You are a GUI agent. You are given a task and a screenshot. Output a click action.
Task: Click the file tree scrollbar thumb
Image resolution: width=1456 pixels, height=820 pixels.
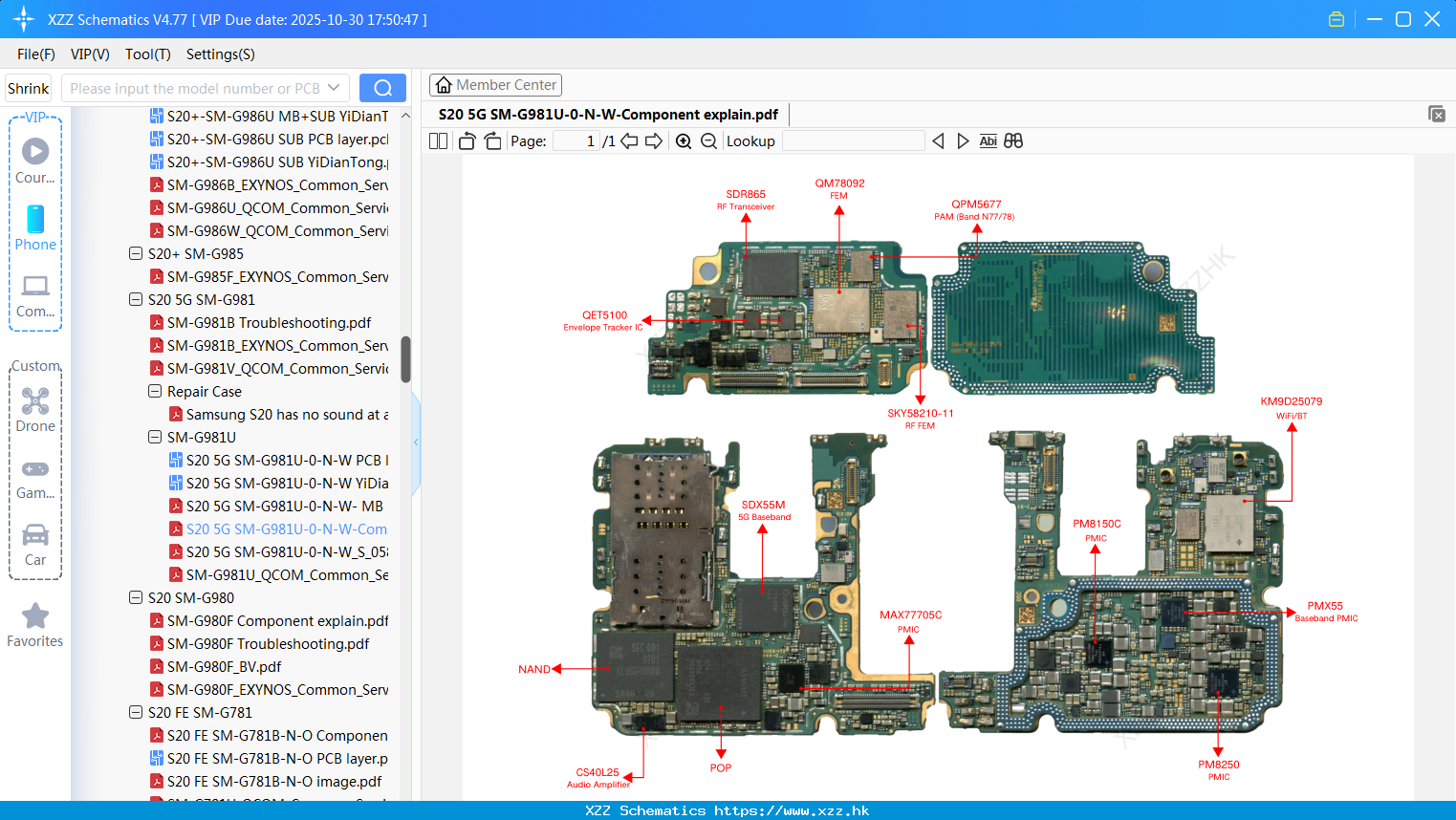point(405,359)
